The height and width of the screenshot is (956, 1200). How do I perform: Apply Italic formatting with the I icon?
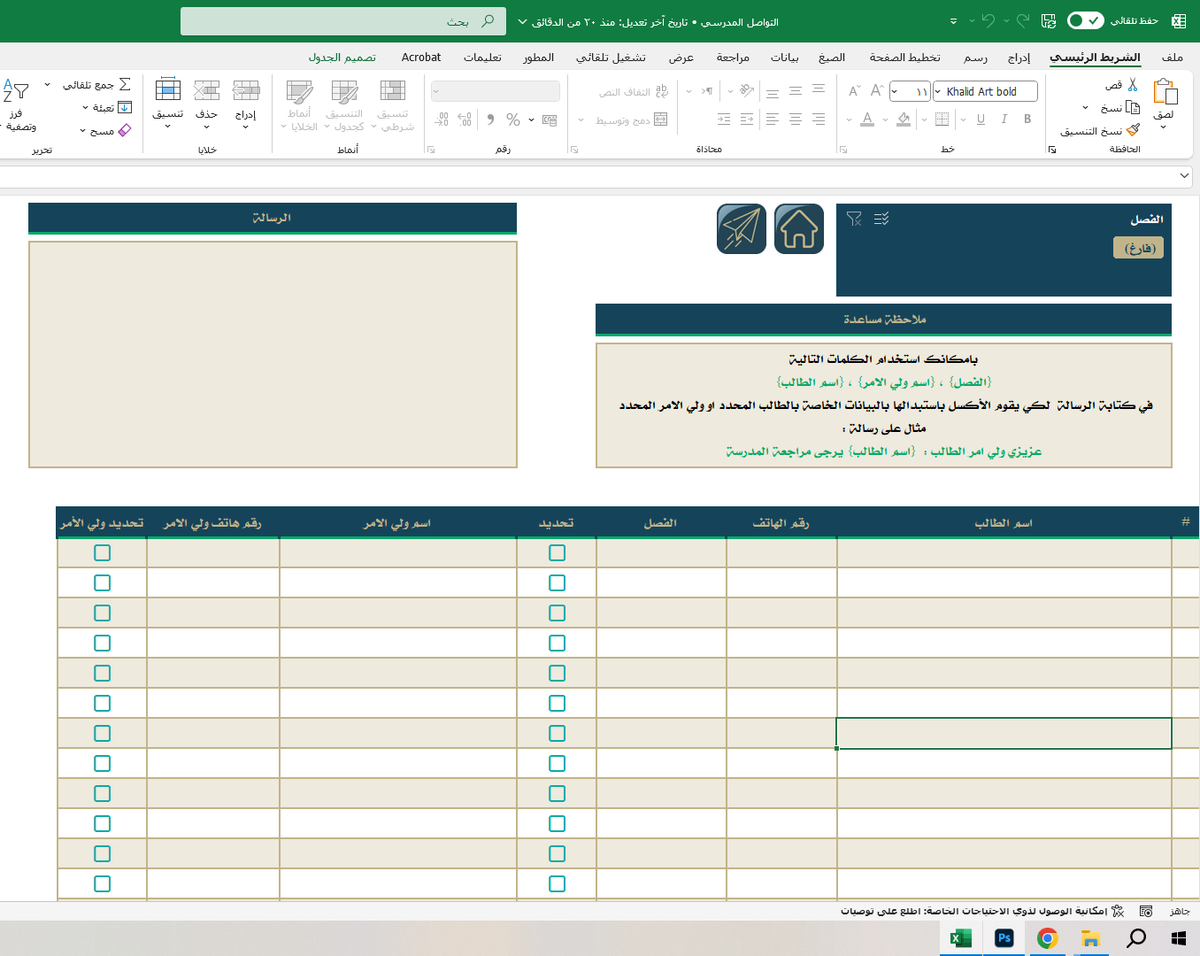(1003, 120)
